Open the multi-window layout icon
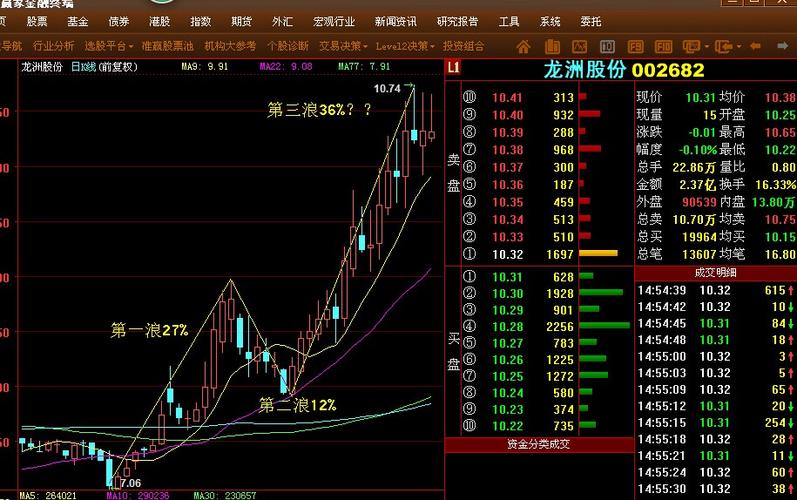 691,47
